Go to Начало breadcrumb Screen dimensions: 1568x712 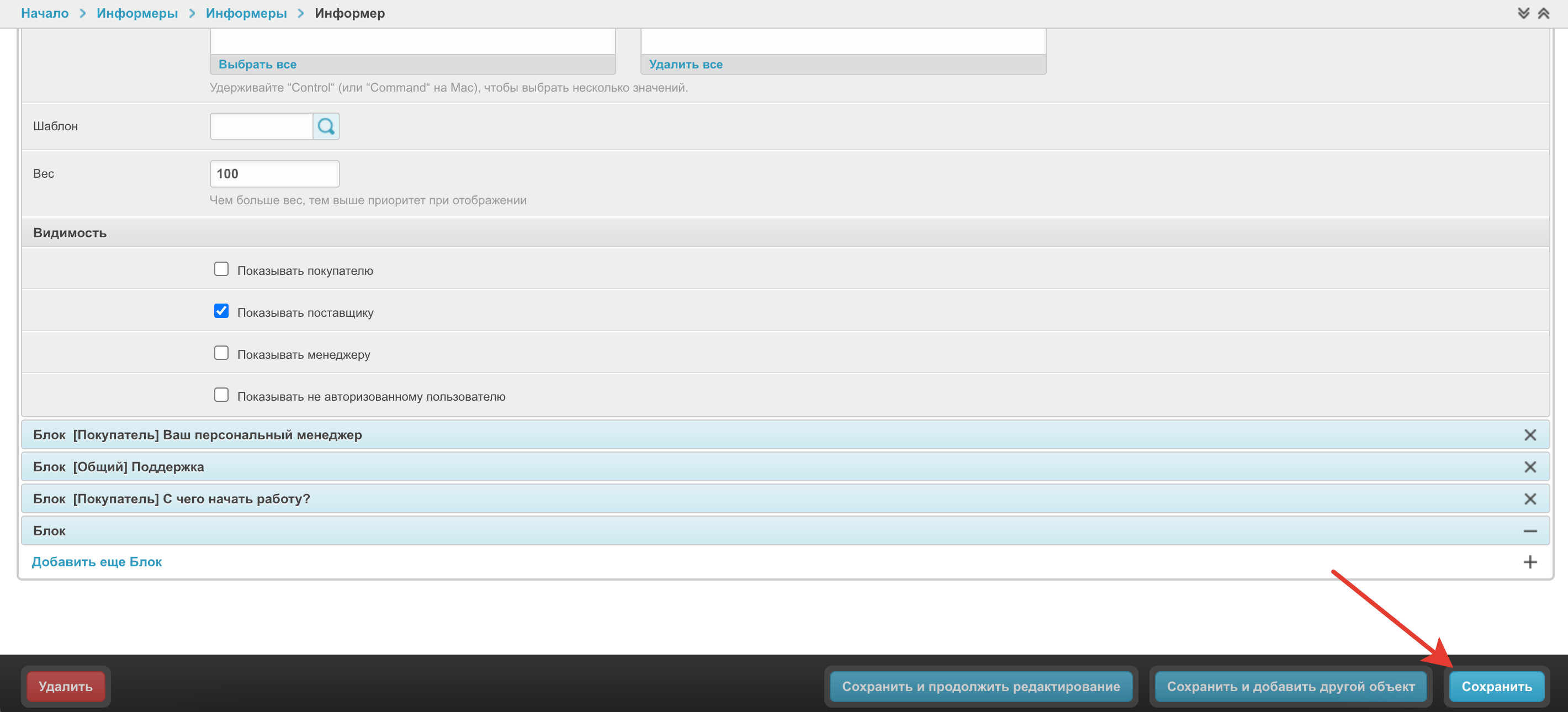click(x=44, y=13)
